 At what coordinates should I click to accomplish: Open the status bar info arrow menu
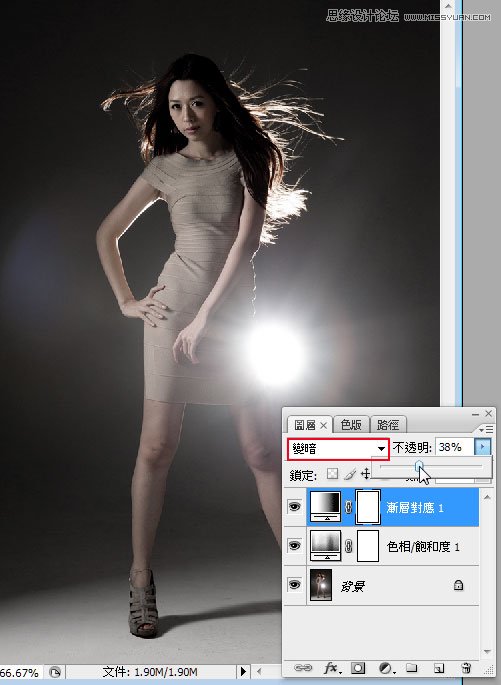coord(243,671)
